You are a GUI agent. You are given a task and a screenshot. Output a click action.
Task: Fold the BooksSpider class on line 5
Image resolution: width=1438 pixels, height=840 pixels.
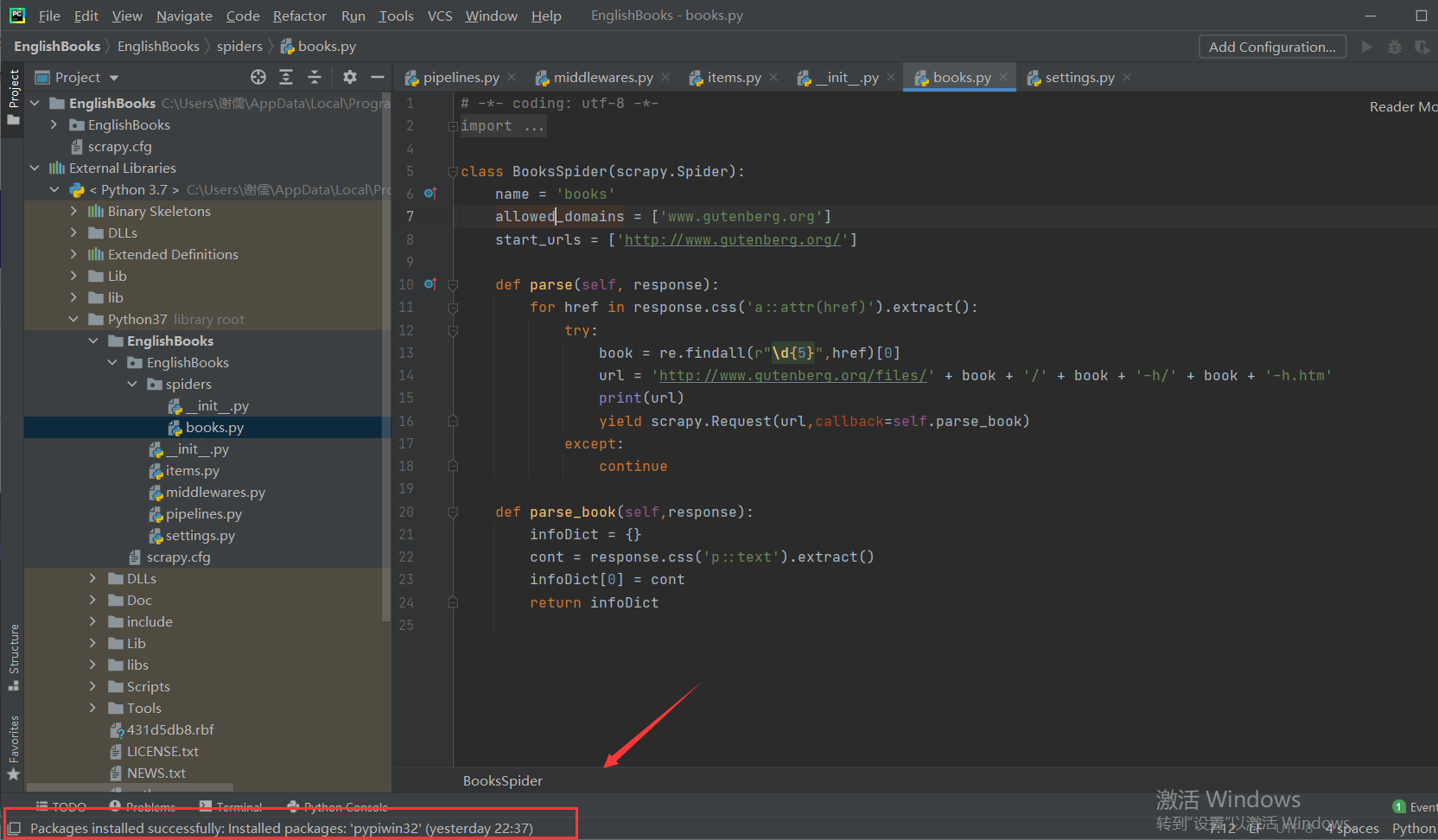click(x=453, y=171)
